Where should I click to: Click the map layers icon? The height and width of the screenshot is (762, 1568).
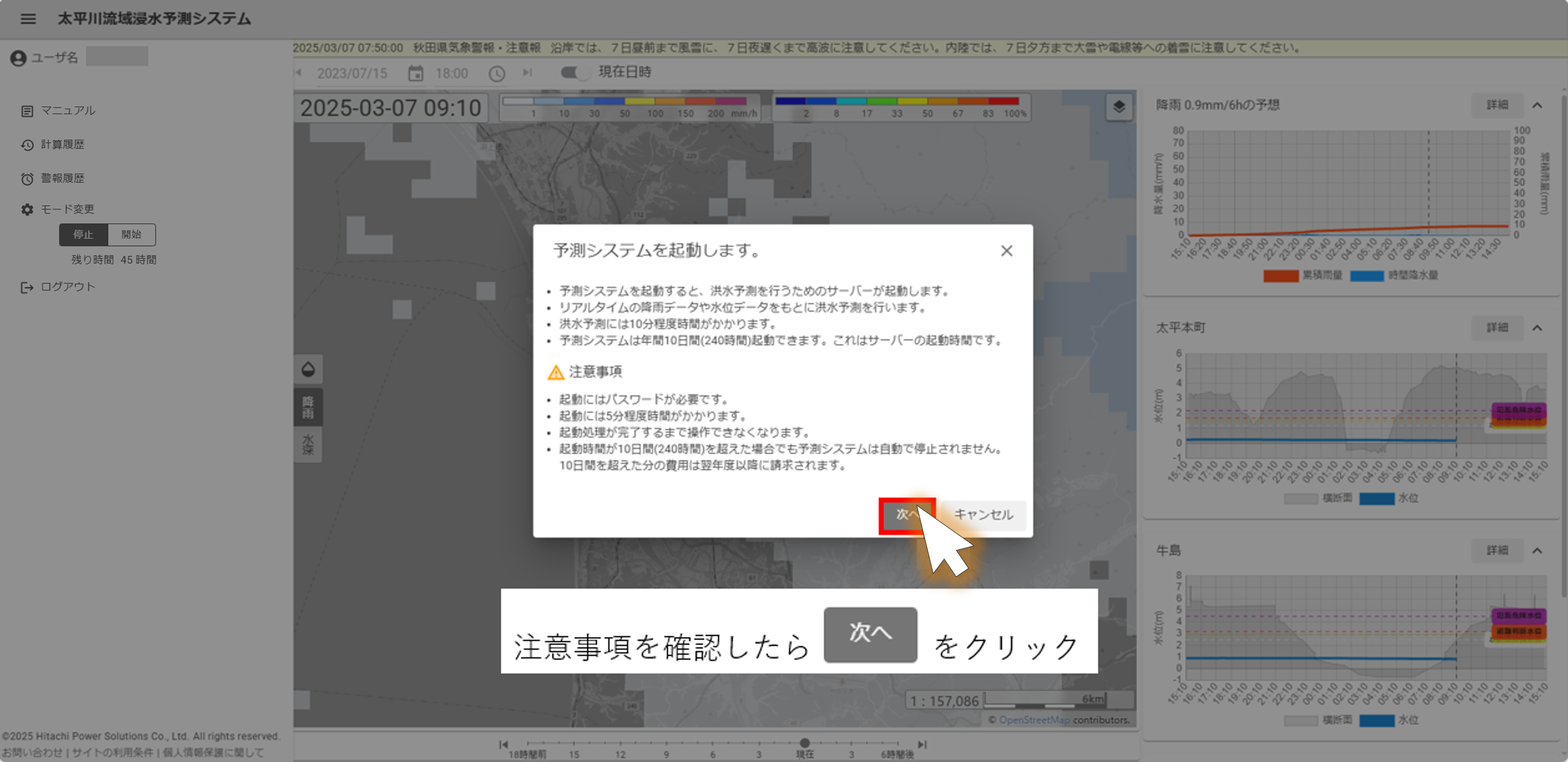click(x=1118, y=107)
